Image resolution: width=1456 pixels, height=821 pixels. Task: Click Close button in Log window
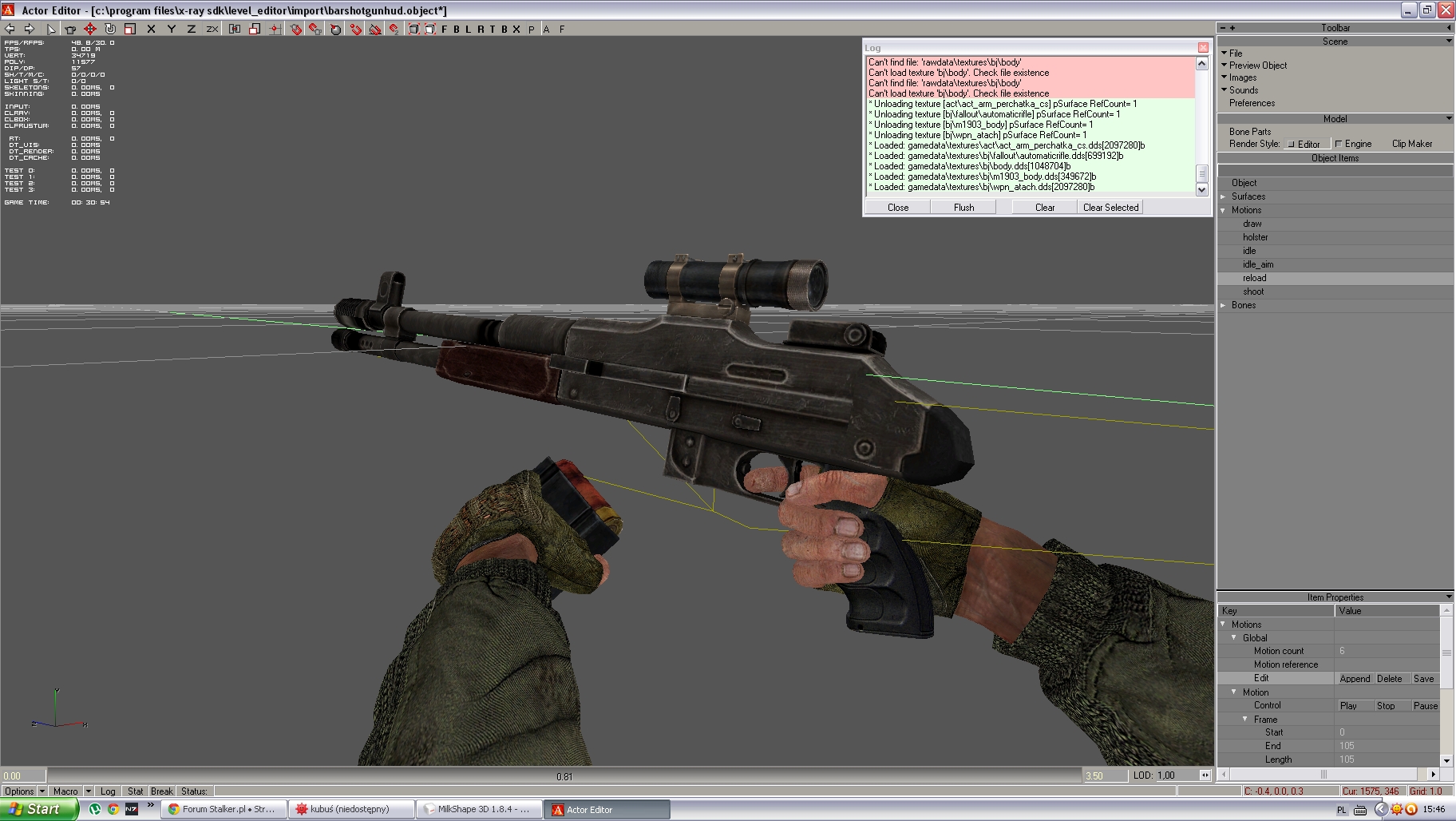click(898, 207)
